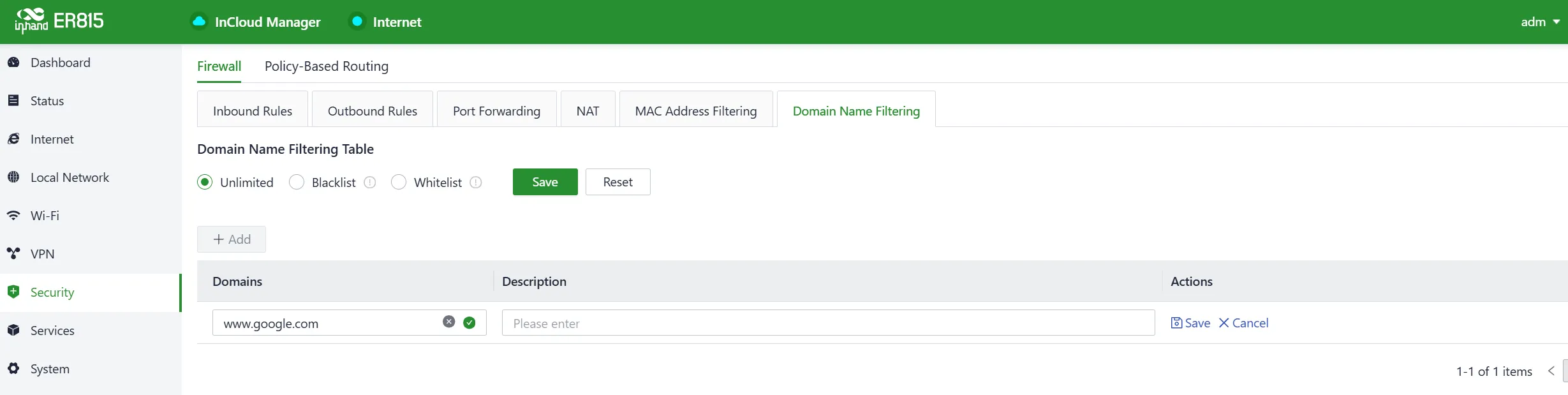
Task: Click the green Save button
Action: [x=545, y=182]
